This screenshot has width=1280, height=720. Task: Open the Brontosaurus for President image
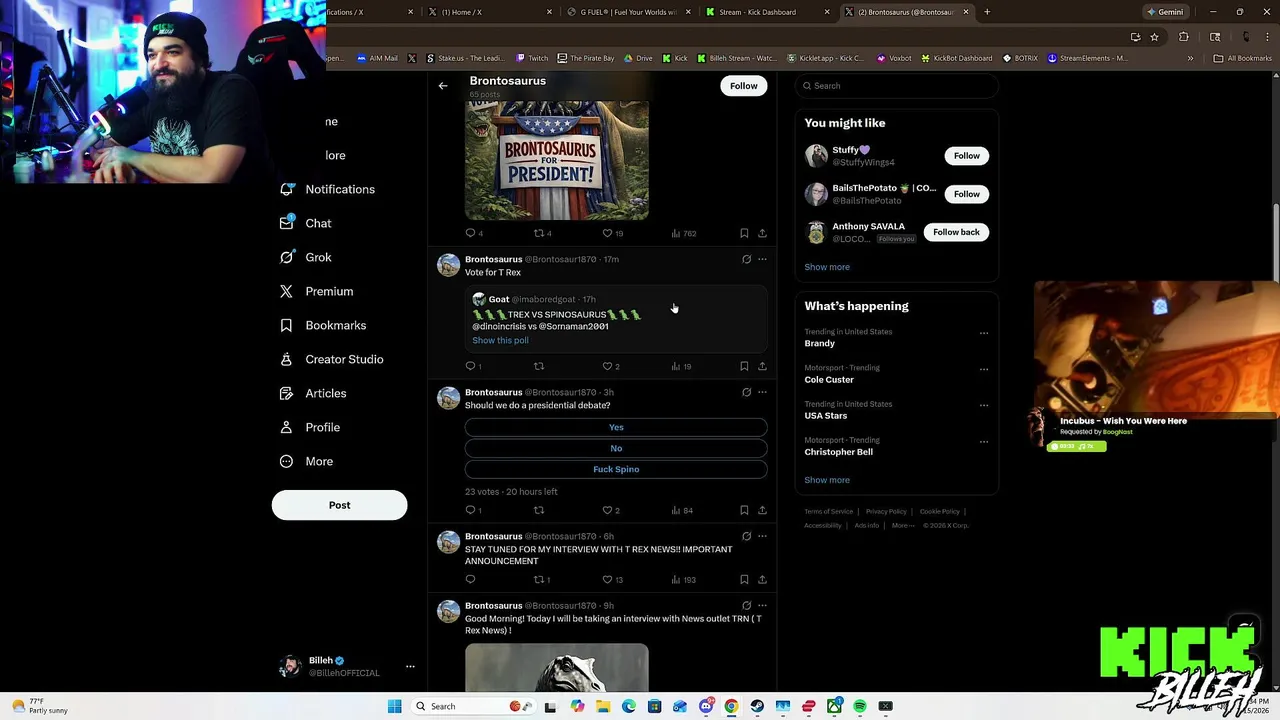pos(556,160)
